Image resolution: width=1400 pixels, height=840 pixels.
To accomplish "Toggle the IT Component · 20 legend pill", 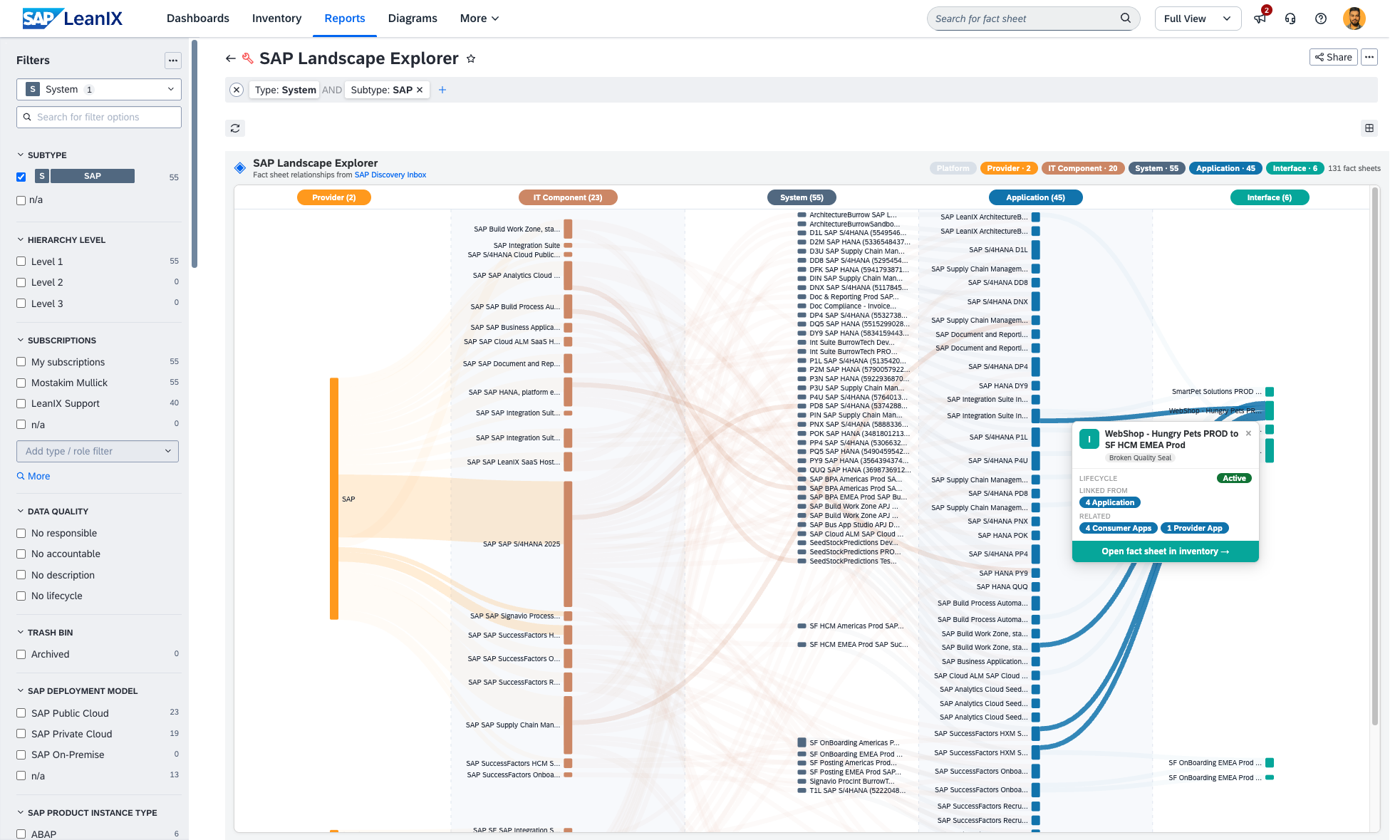I will coord(1083,168).
